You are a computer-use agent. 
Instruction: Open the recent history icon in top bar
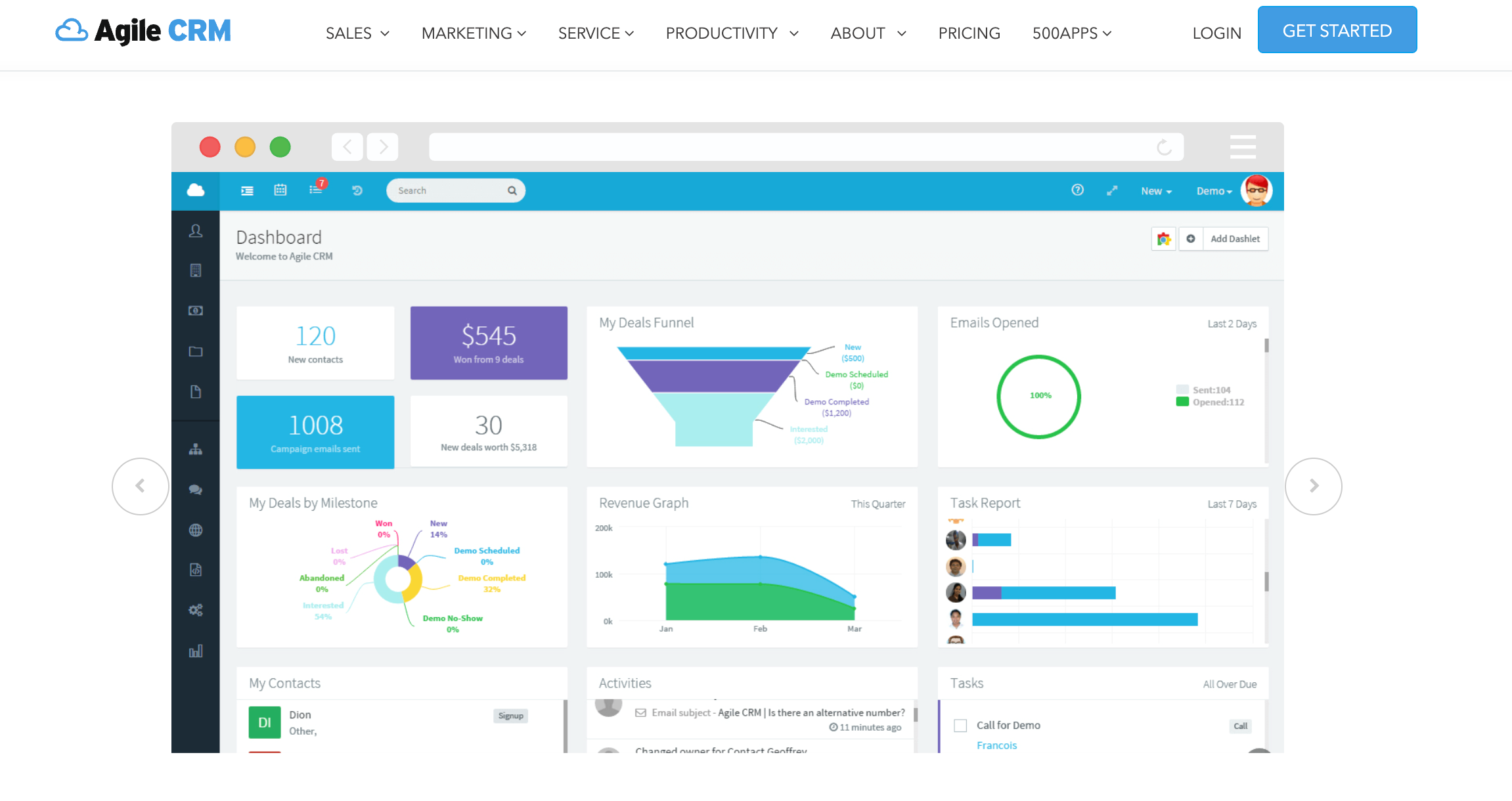[357, 190]
